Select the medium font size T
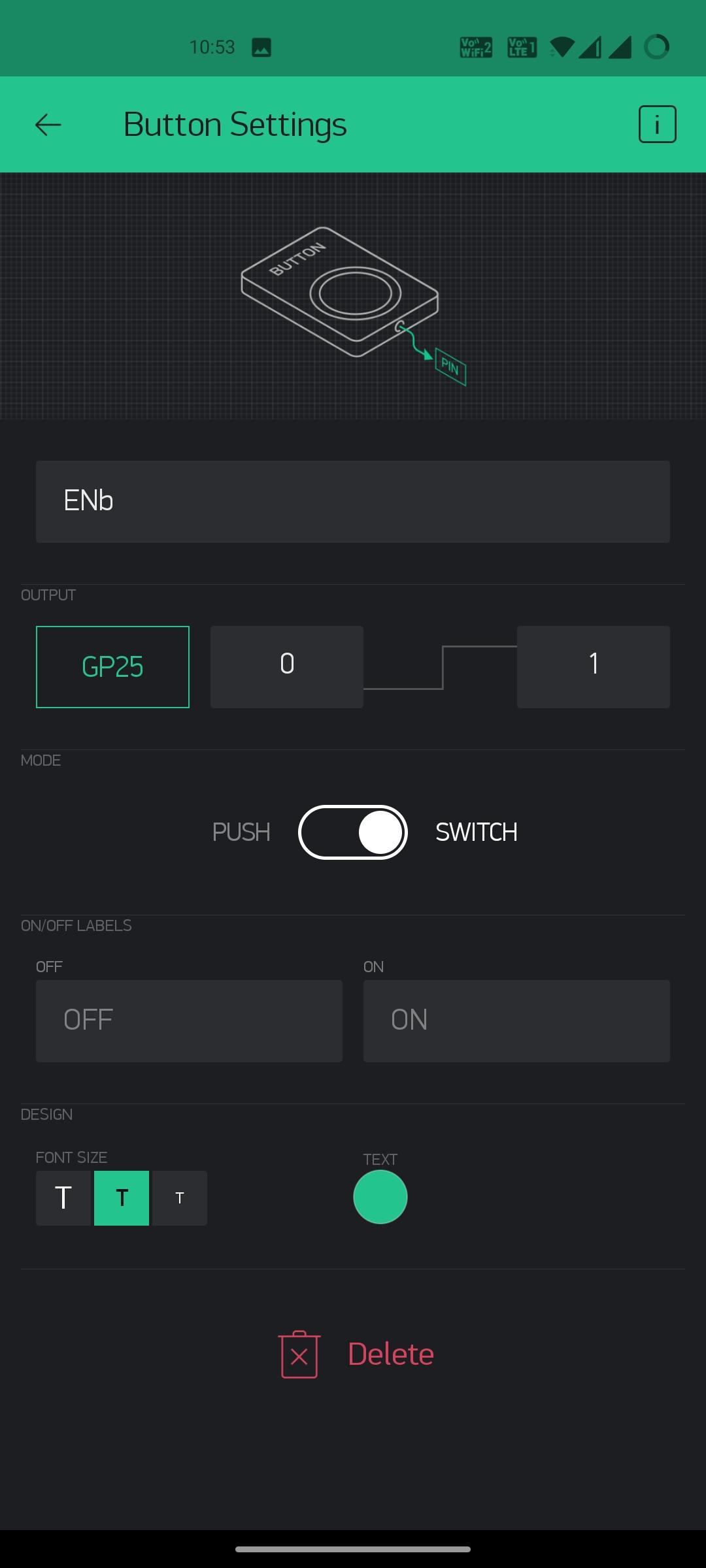This screenshot has height=1568, width=706. pyautogui.click(x=122, y=1198)
